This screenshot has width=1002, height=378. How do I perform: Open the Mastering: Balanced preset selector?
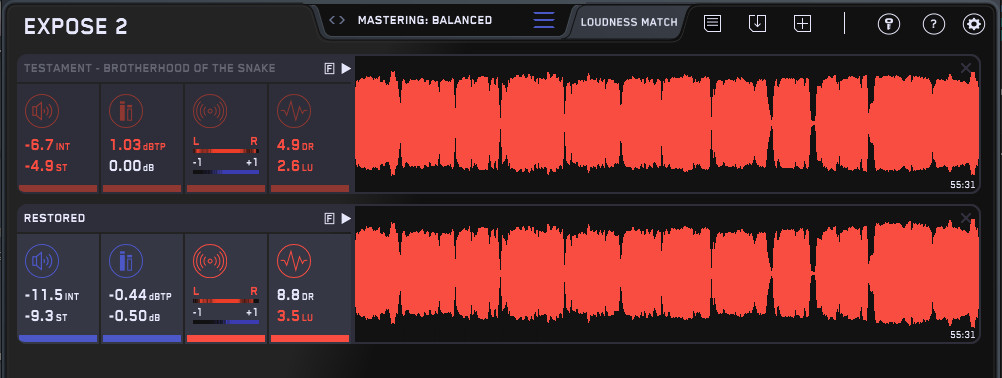[425, 20]
